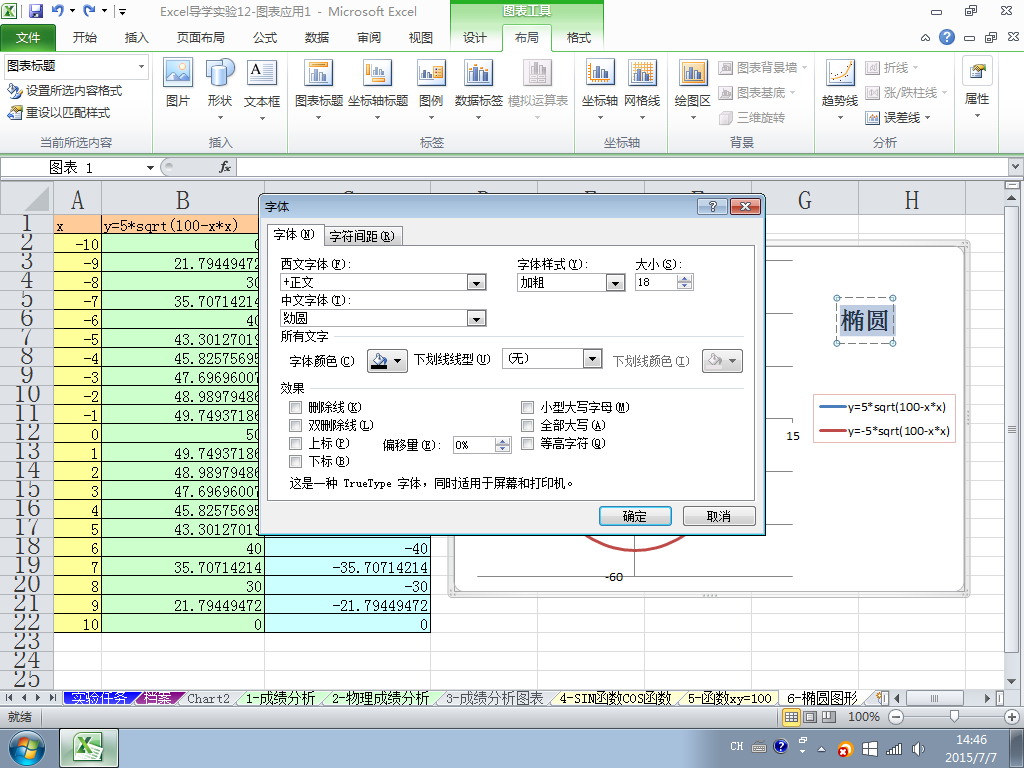Switch to the Home (开始) ribbon tab
This screenshot has width=1024, height=768.
point(85,37)
